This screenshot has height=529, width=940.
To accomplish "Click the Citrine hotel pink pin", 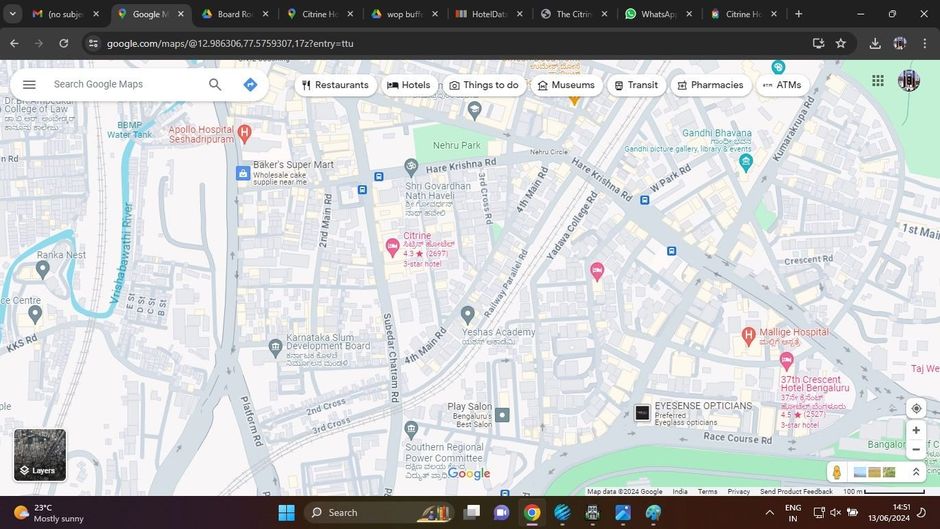I will [x=392, y=247].
